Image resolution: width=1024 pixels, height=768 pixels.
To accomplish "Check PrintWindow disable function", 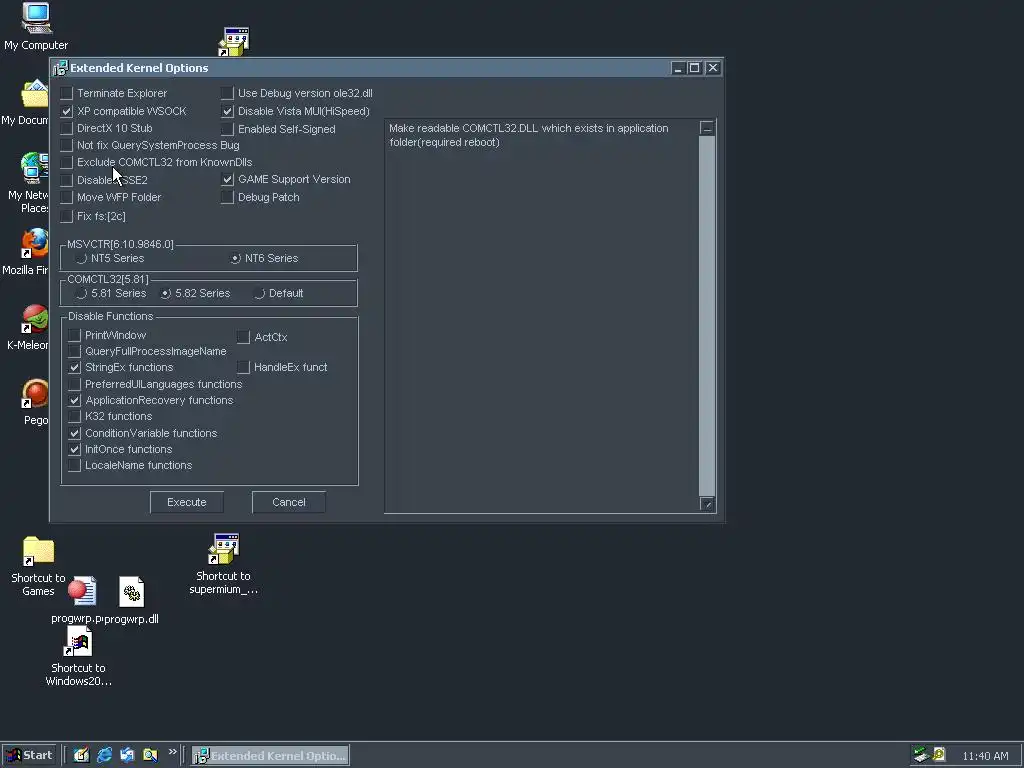I will click(x=74, y=336).
